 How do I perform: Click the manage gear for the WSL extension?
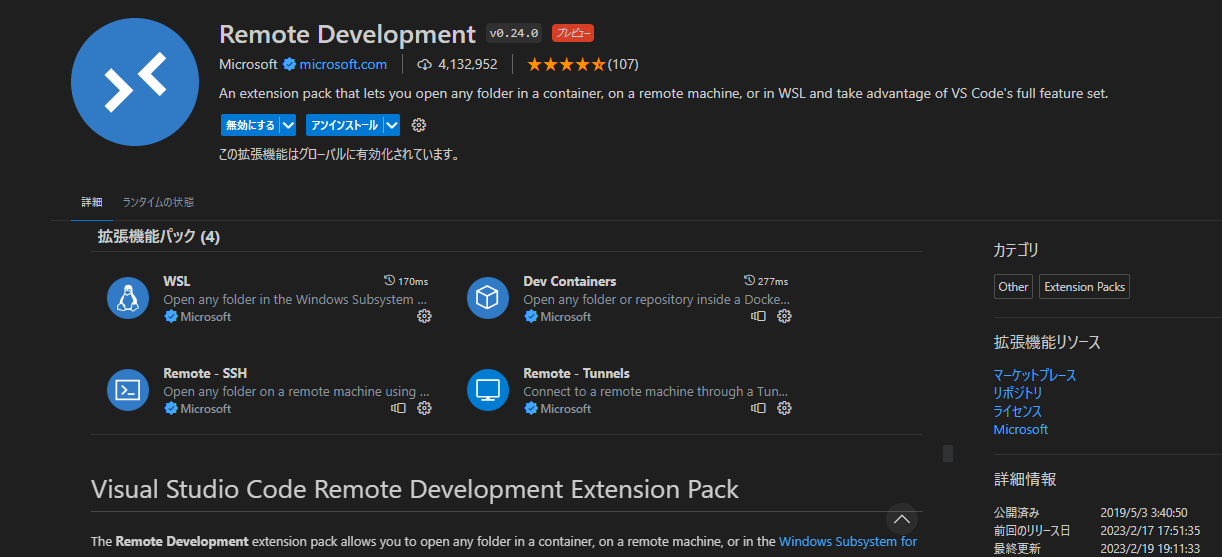pyautogui.click(x=424, y=316)
